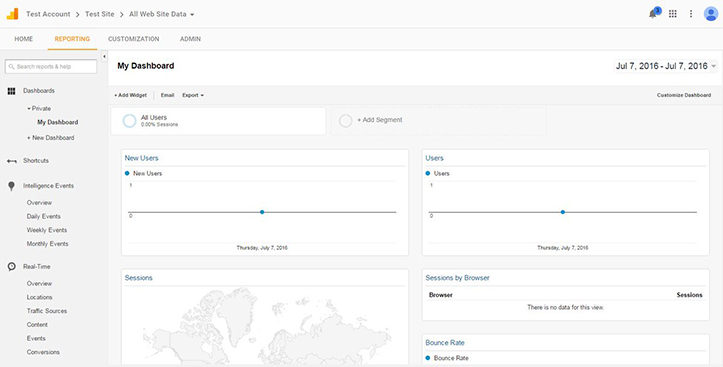Screen dimensions: 723x367
Task: Click the user account avatar
Action: click(711, 14)
